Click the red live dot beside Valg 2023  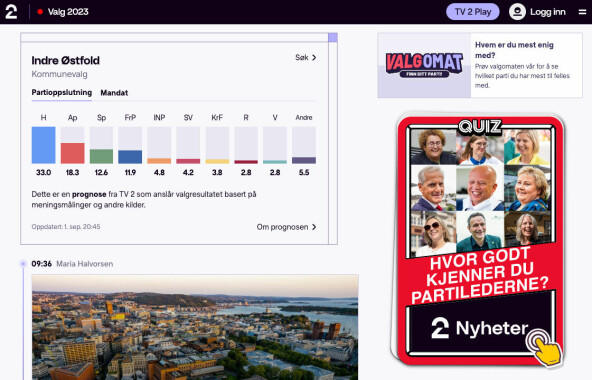click(x=40, y=12)
